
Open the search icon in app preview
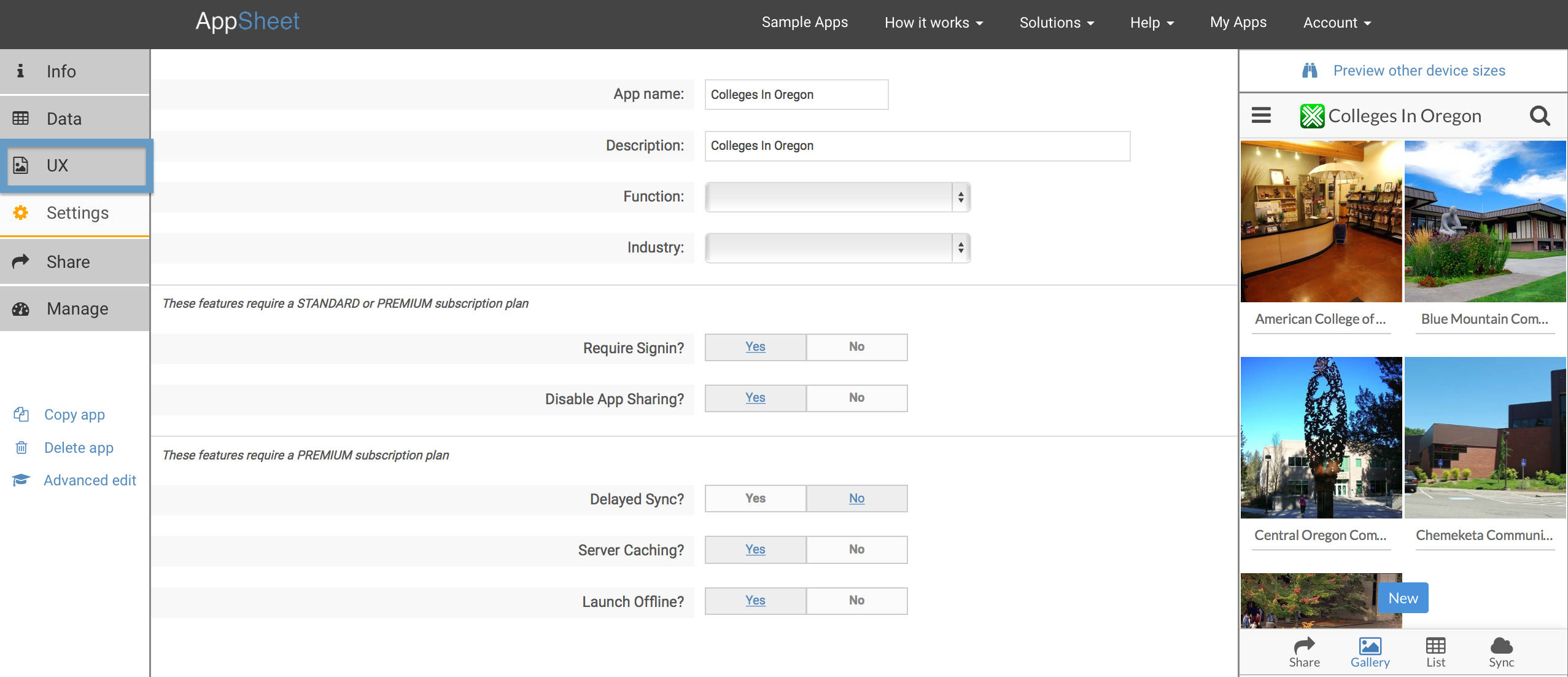1540,115
